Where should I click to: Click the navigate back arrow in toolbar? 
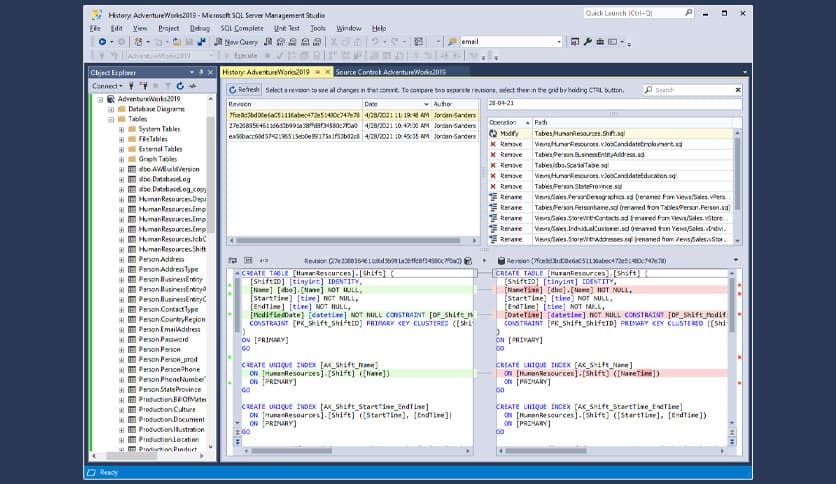point(102,42)
